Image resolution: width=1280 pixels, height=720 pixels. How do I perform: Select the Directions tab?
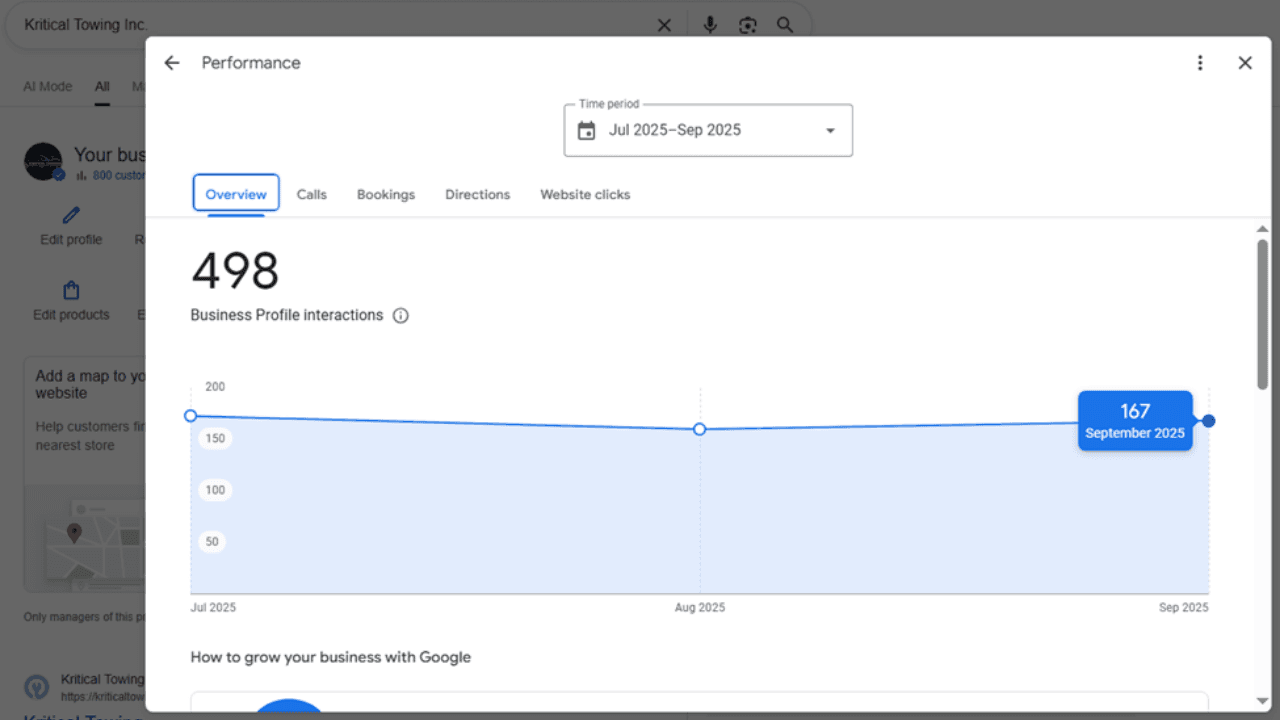478,194
